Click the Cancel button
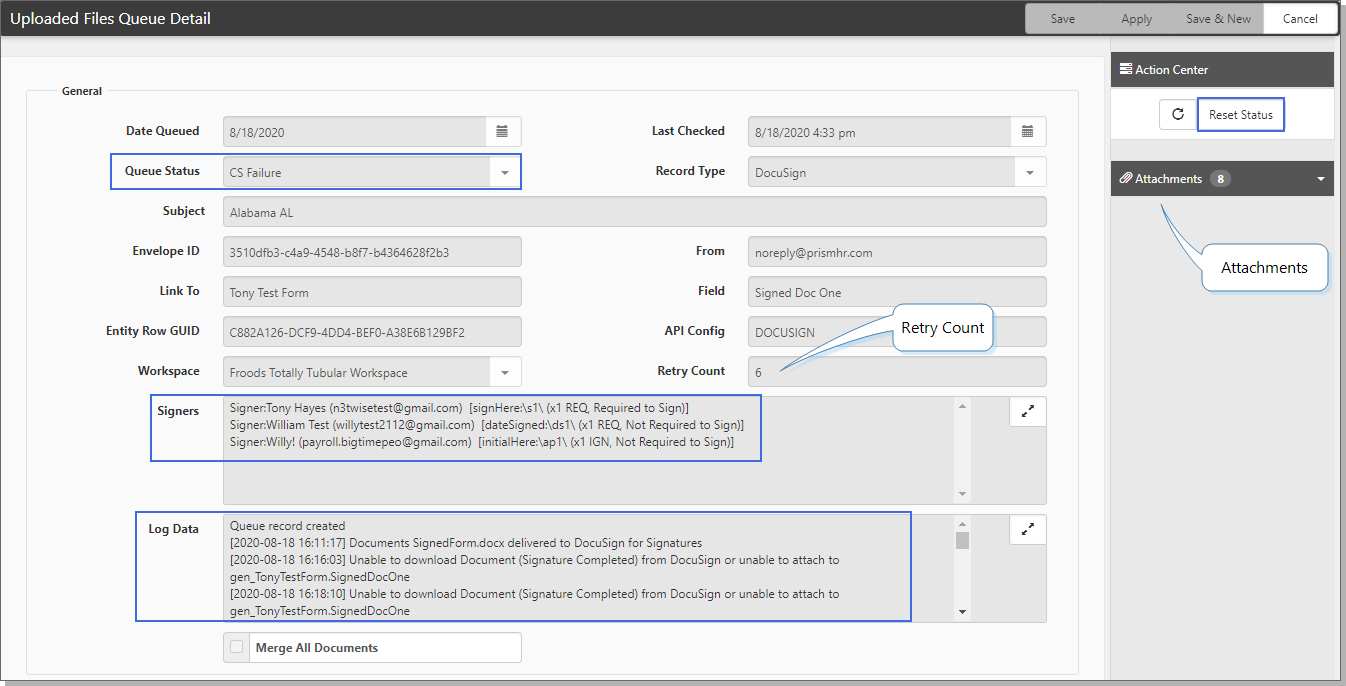Screen dimensions: 1346x686 click(x=1300, y=19)
